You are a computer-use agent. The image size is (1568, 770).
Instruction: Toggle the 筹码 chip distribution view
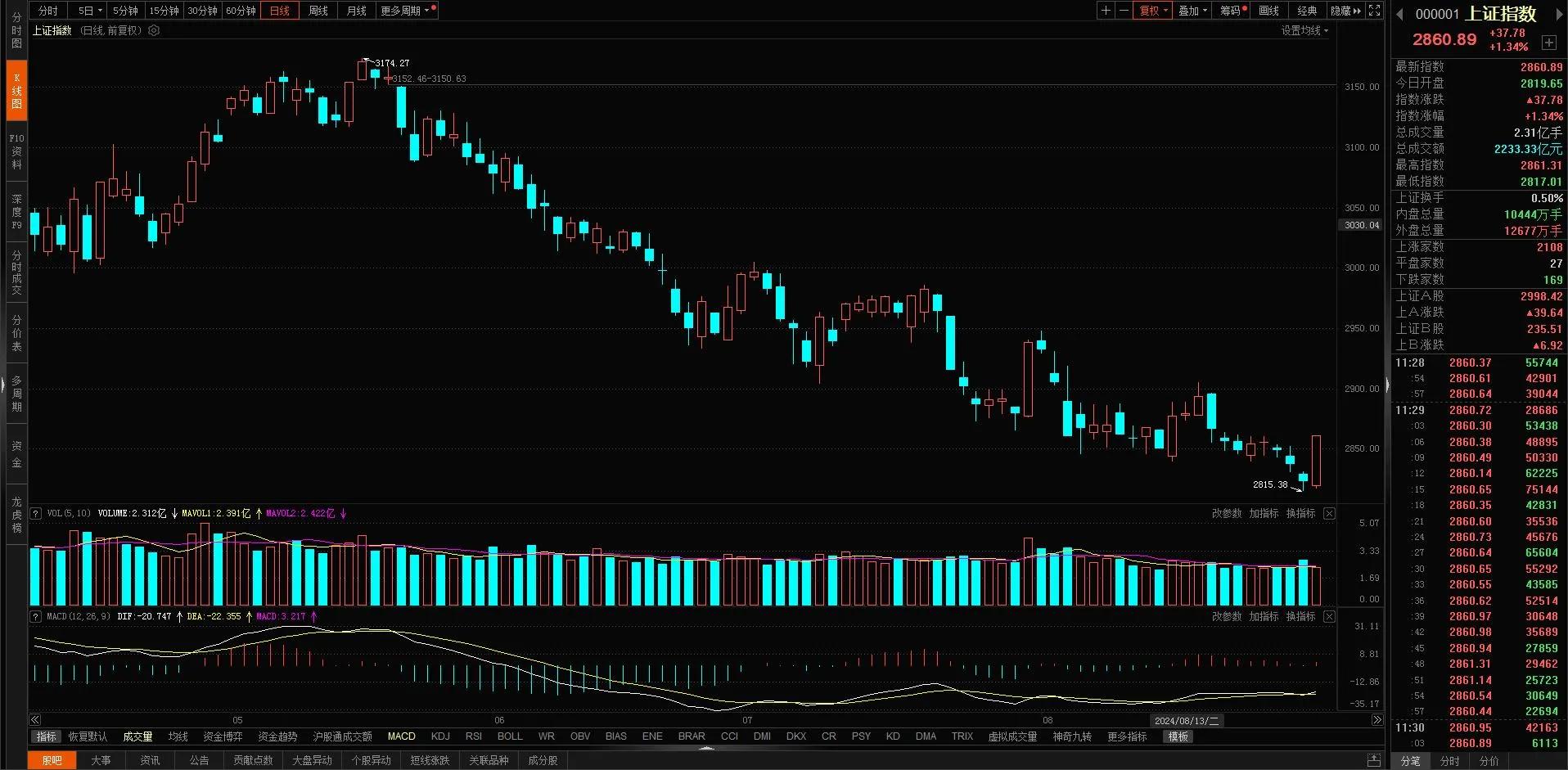pyautogui.click(x=1231, y=11)
